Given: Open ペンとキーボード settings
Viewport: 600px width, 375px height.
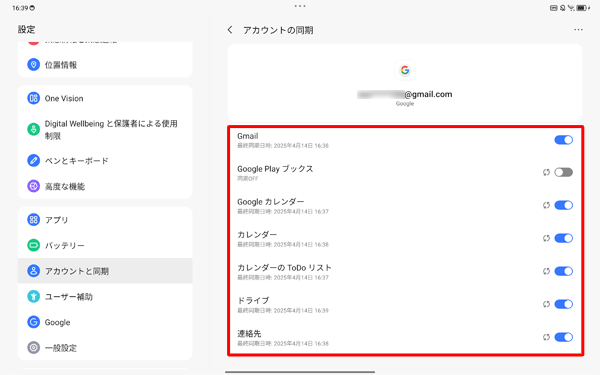Looking at the screenshot, I should pyautogui.click(x=105, y=160).
